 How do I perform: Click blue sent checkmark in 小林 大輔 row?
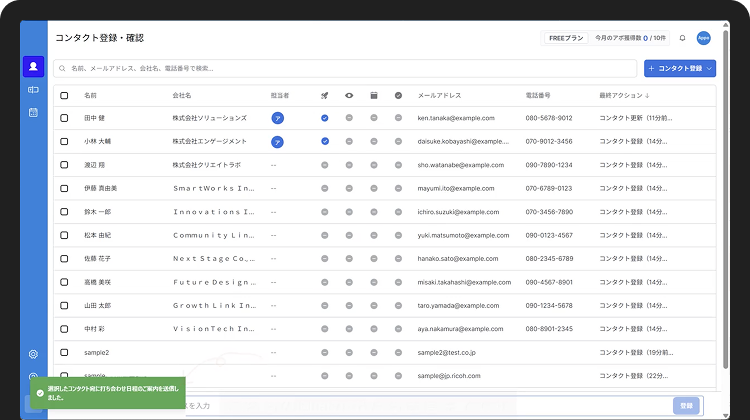pos(325,141)
